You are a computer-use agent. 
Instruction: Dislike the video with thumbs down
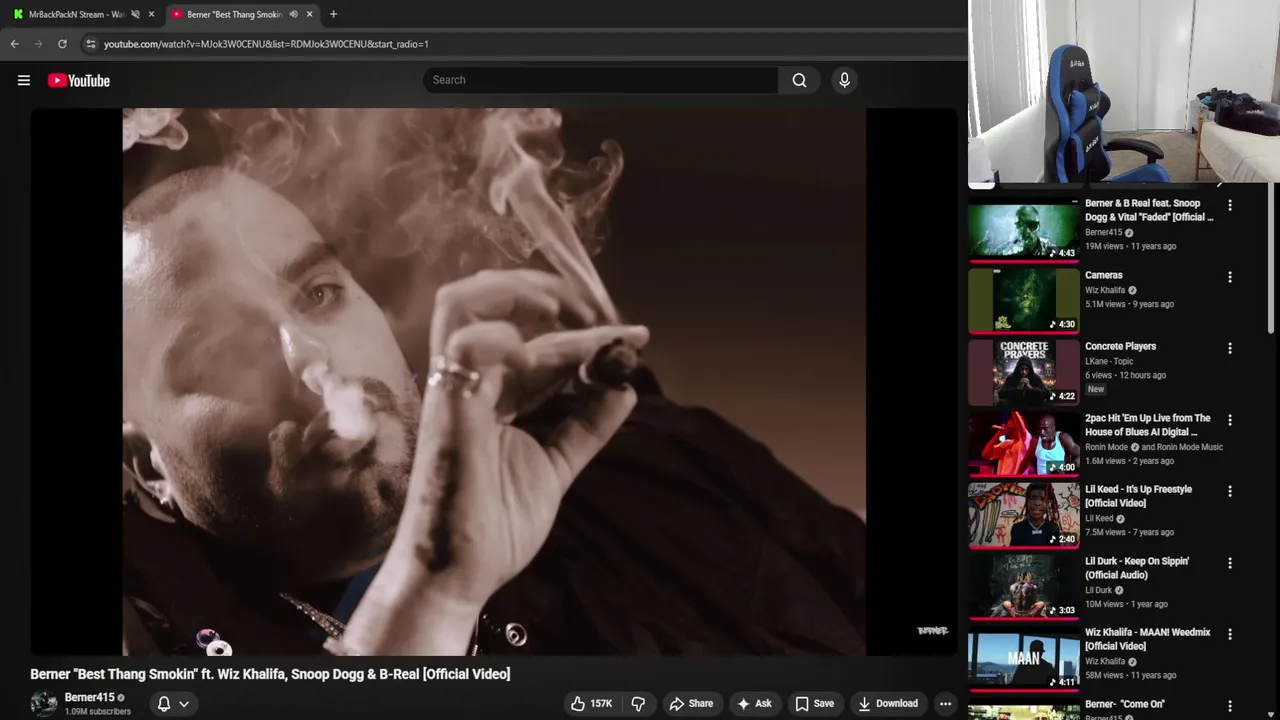[x=638, y=703]
